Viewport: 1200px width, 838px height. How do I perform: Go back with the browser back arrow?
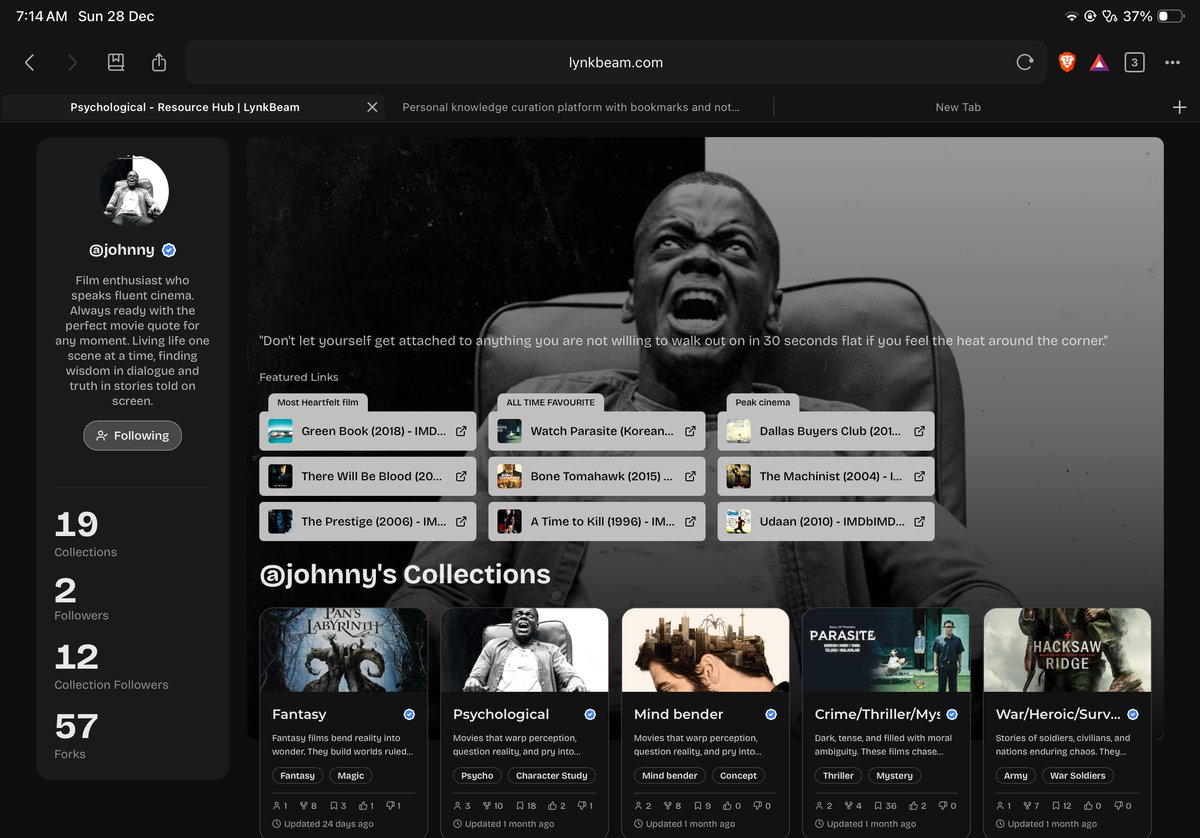pos(29,62)
